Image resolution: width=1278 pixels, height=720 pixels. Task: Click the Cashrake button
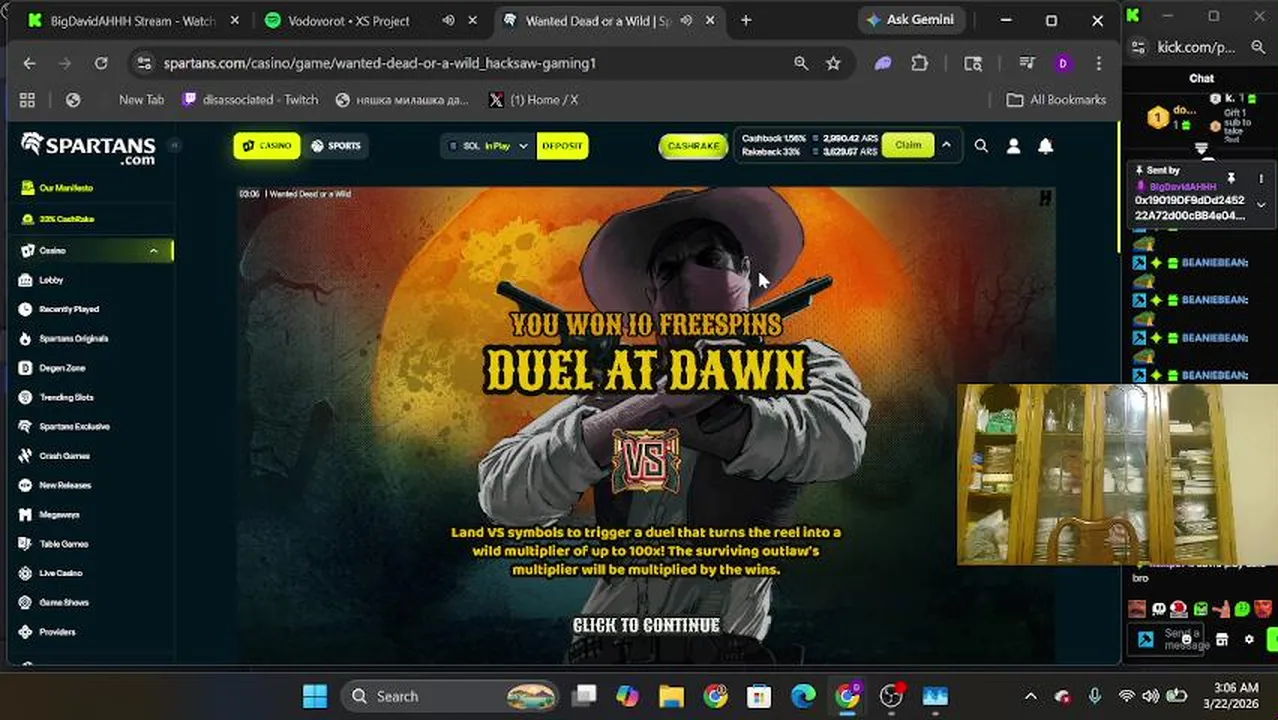(x=693, y=146)
